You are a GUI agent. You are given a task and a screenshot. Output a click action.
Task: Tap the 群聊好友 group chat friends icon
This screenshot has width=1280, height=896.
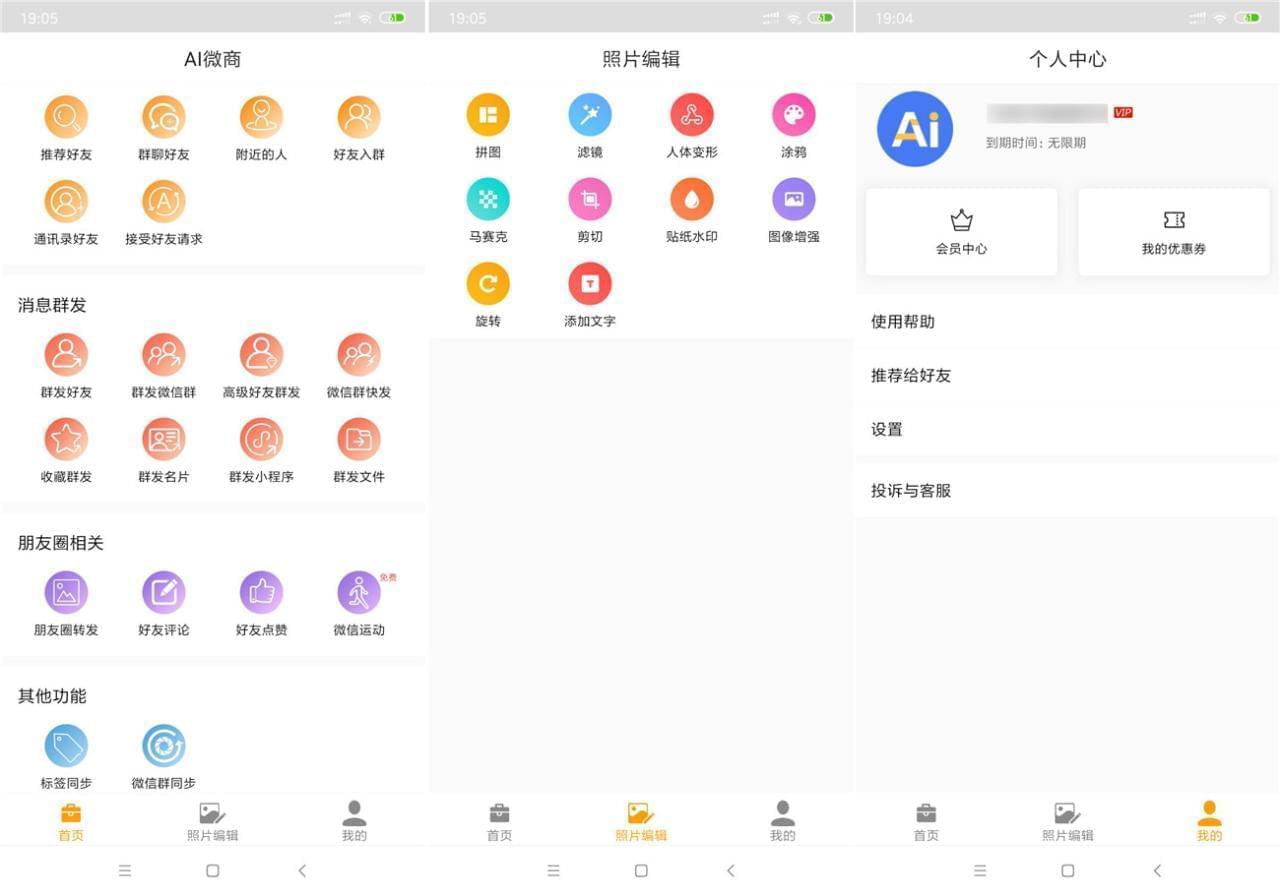click(x=164, y=117)
